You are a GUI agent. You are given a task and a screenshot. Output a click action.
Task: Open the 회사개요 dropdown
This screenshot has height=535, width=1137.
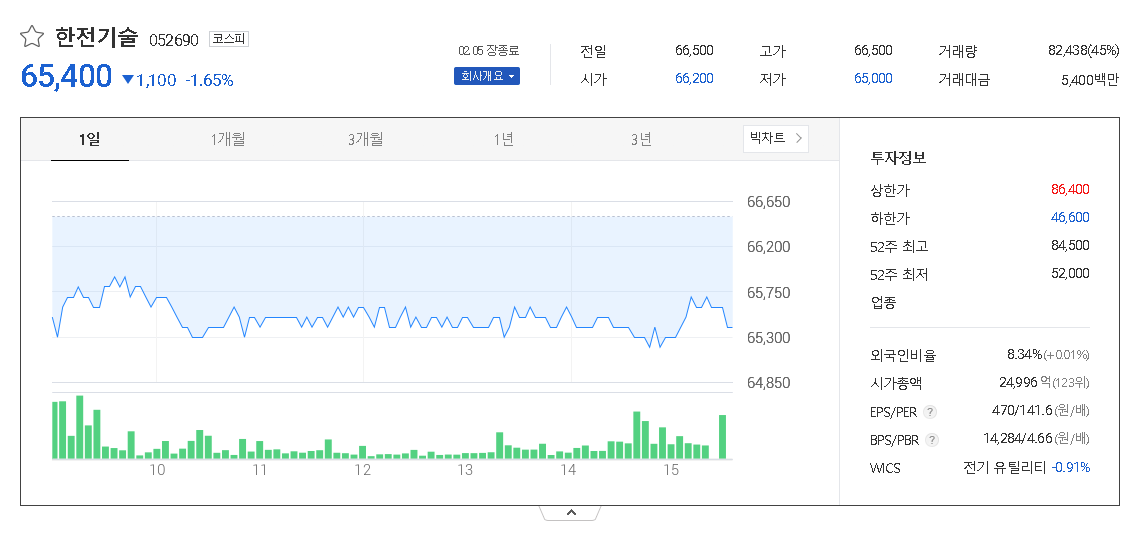pos(487,76)
